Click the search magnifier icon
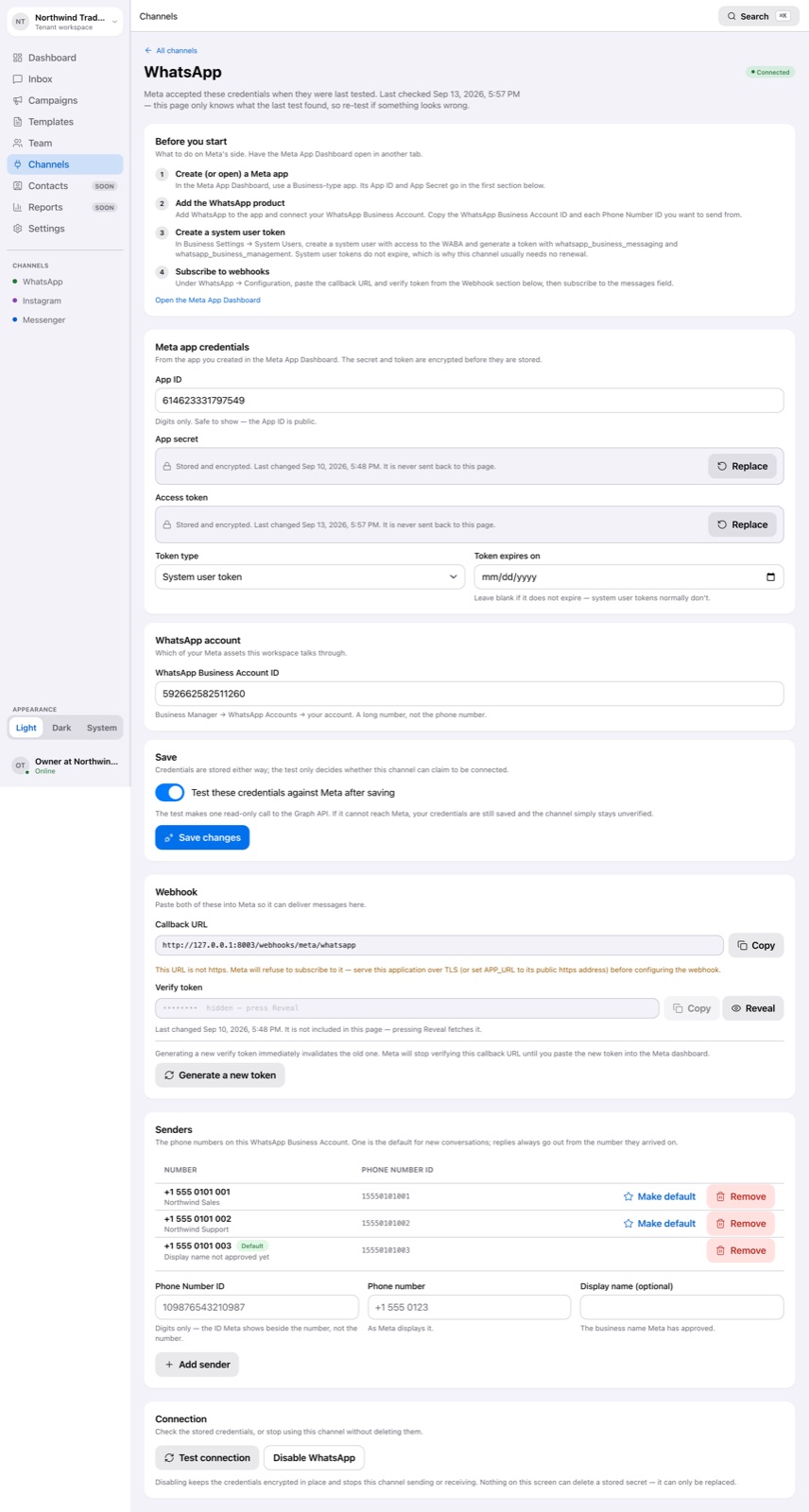The height and width of the screenshot is (1512, 809). click(x=732, y=16)
